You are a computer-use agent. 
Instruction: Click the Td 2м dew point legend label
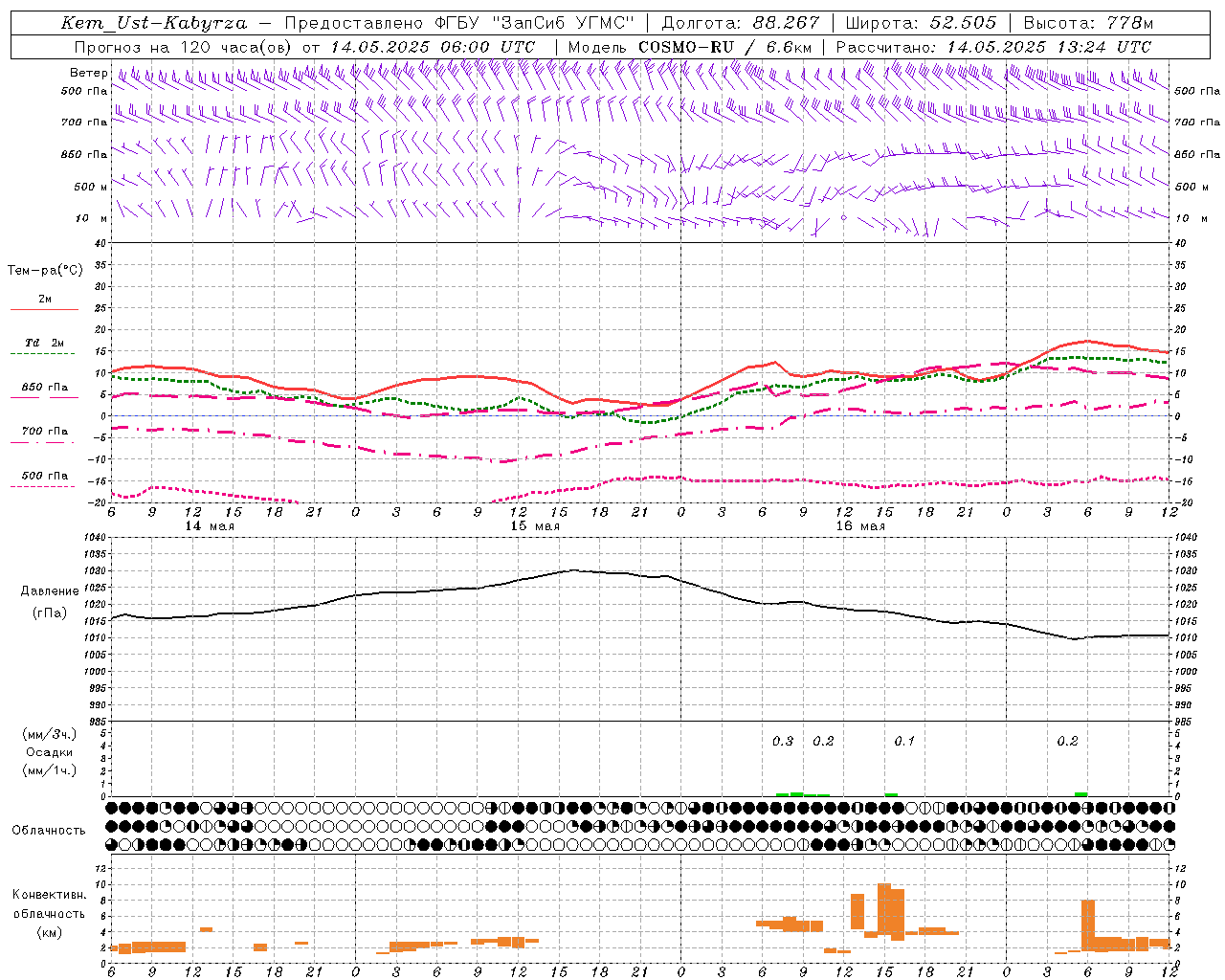click(x=44, y=343)
